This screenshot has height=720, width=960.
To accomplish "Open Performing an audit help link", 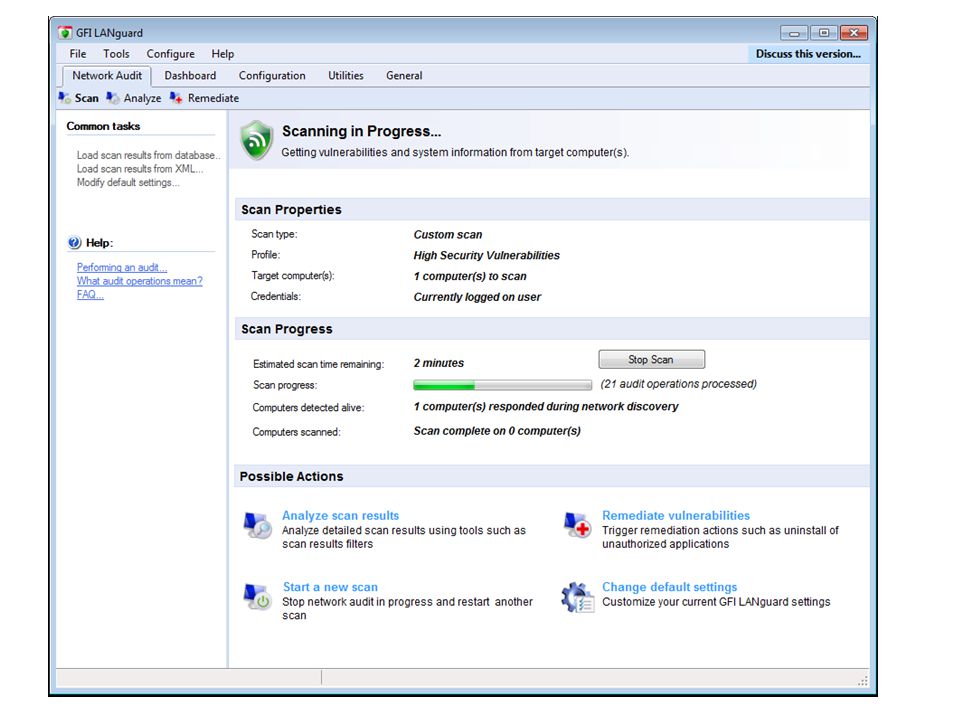I will pos(122,268).
